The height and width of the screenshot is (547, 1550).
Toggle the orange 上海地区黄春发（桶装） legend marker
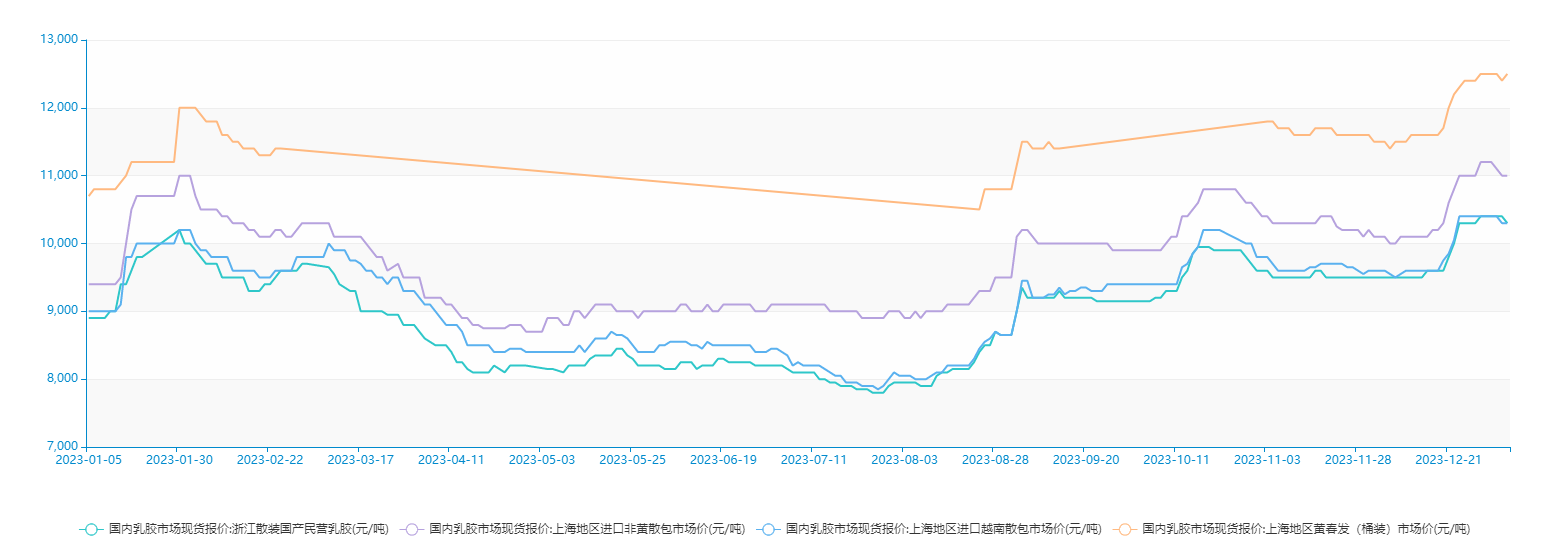(1125, 529)
